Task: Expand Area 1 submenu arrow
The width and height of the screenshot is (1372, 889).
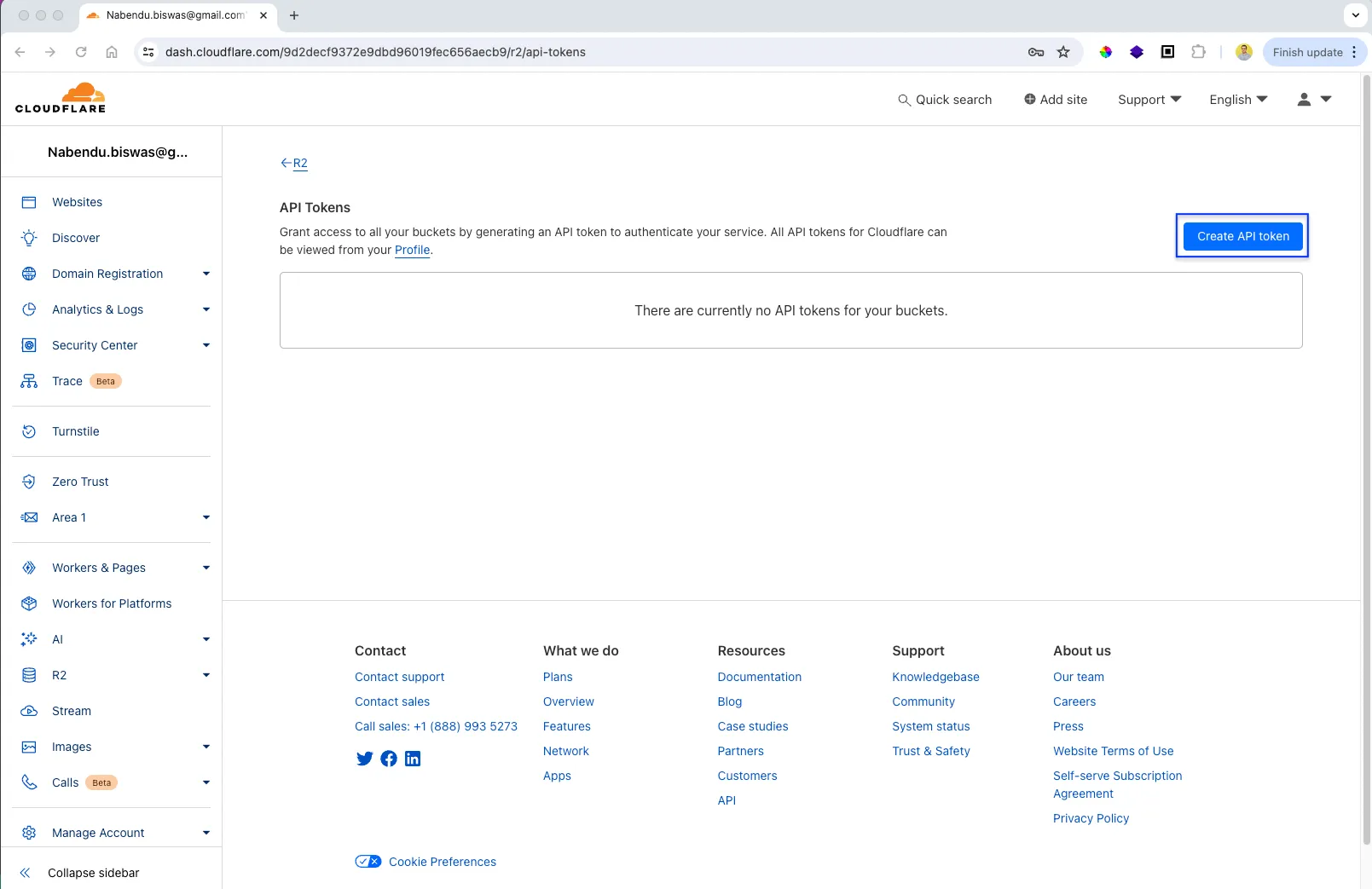Action: click(x=206, y=517)
